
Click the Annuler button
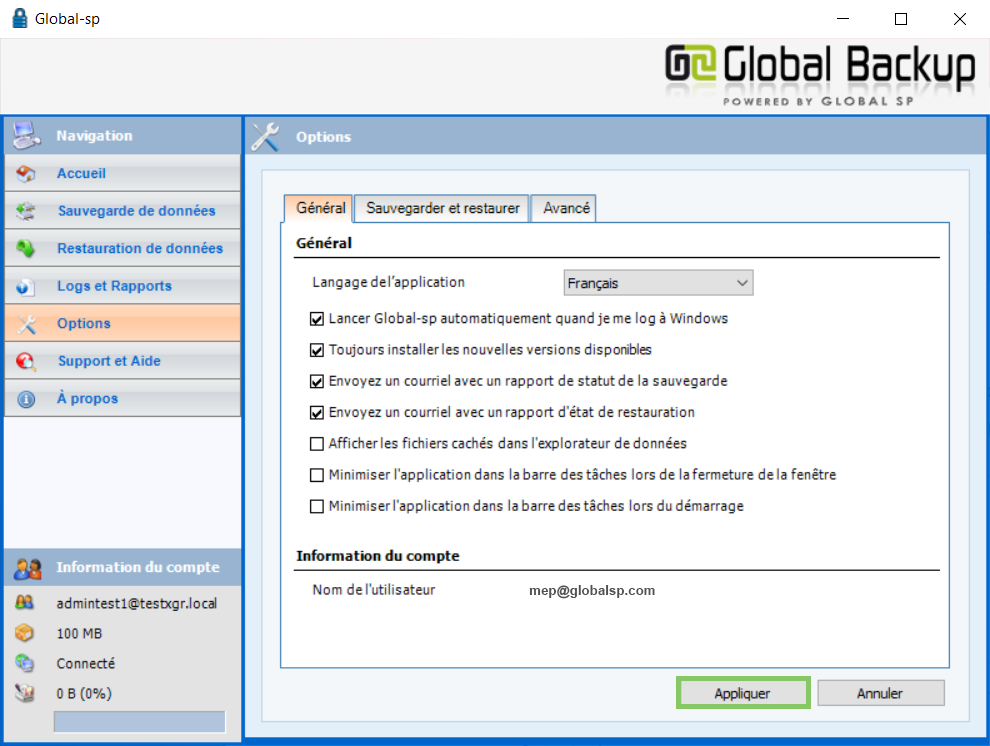tap(881, 693)
